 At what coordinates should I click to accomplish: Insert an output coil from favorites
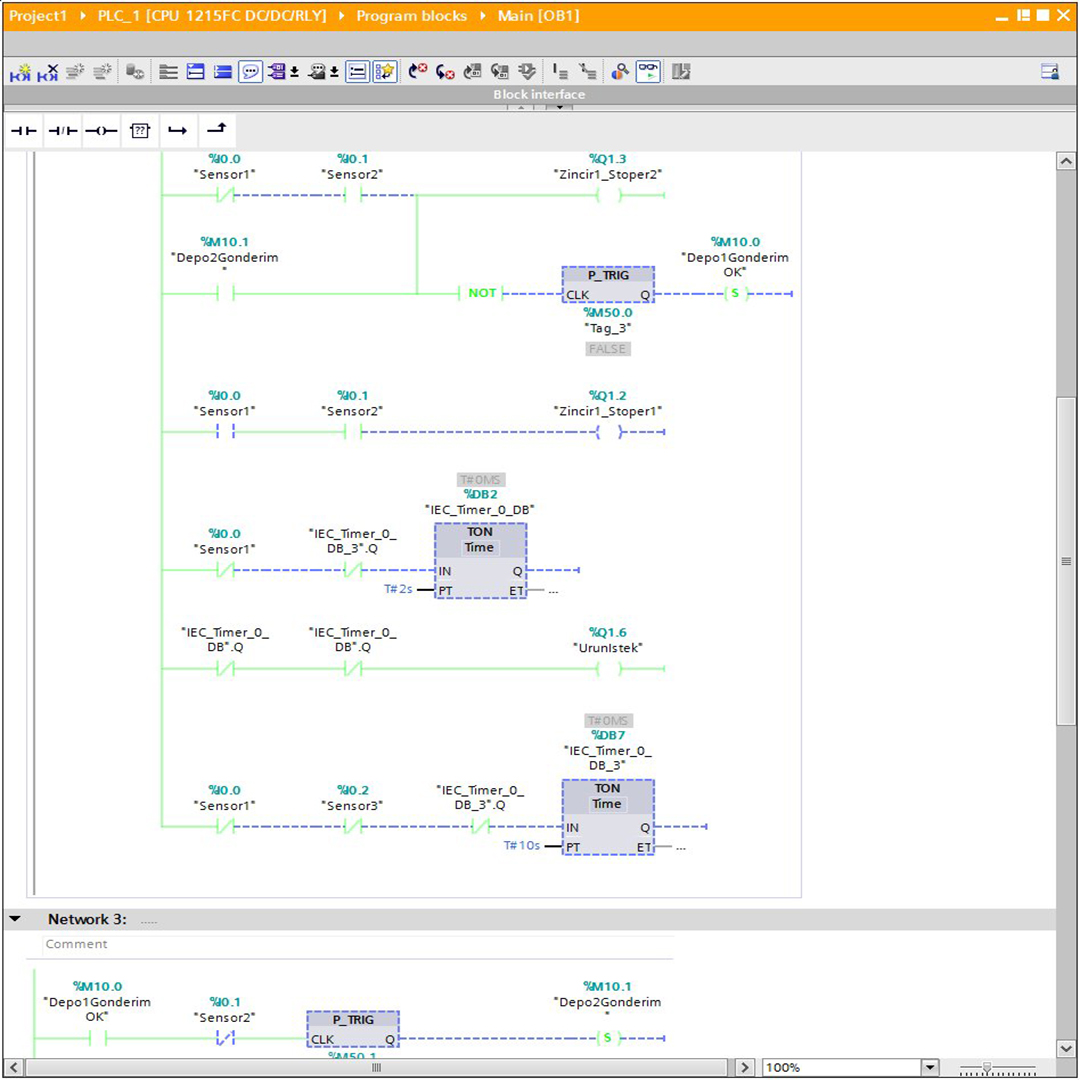pyautogui.click(x=101, y=131)
